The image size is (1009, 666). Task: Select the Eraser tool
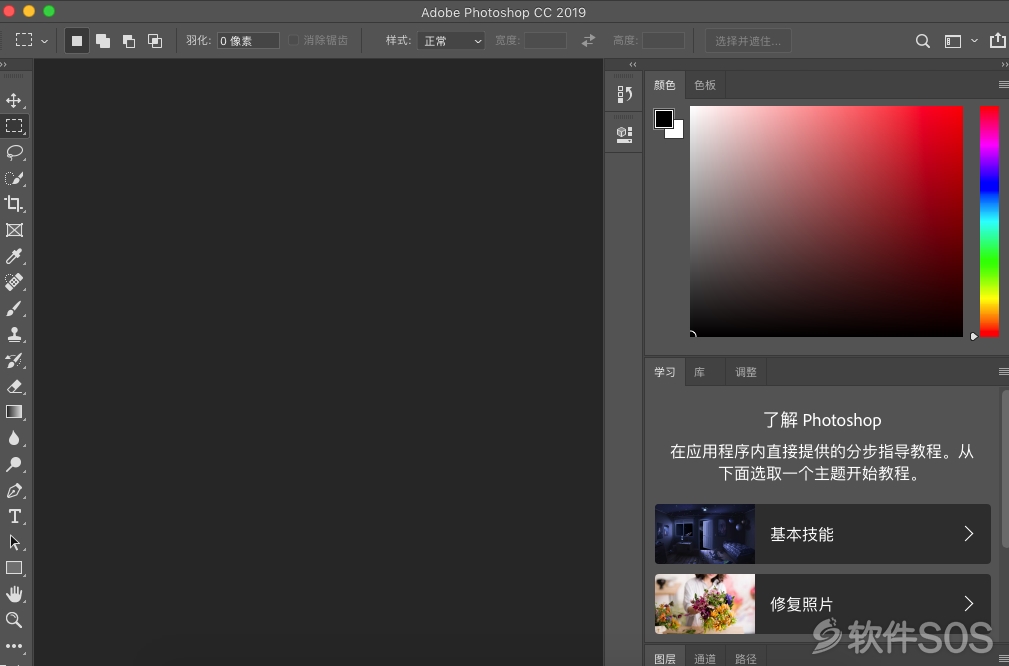(14, 386)
